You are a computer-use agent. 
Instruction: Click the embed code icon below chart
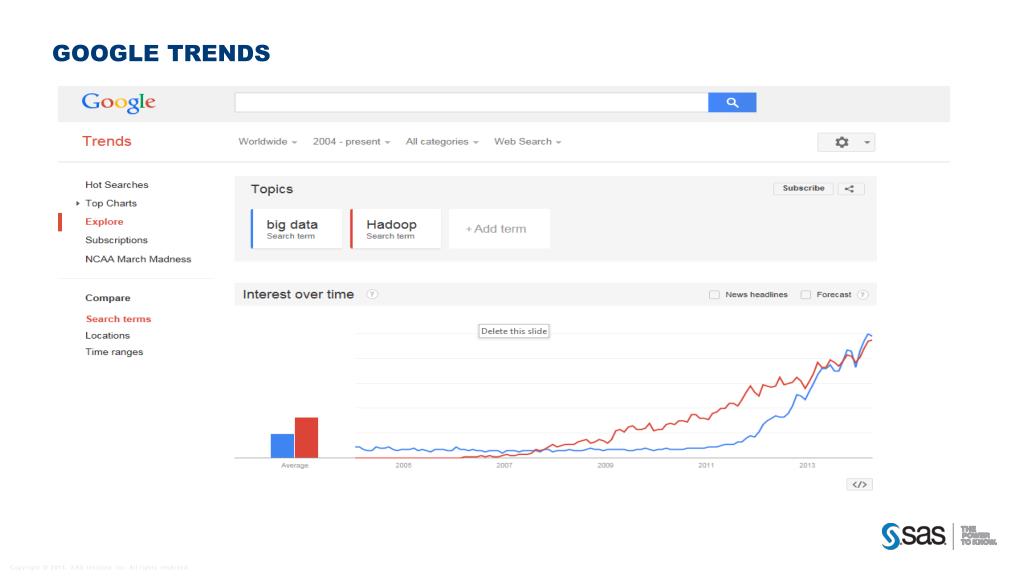859,485
